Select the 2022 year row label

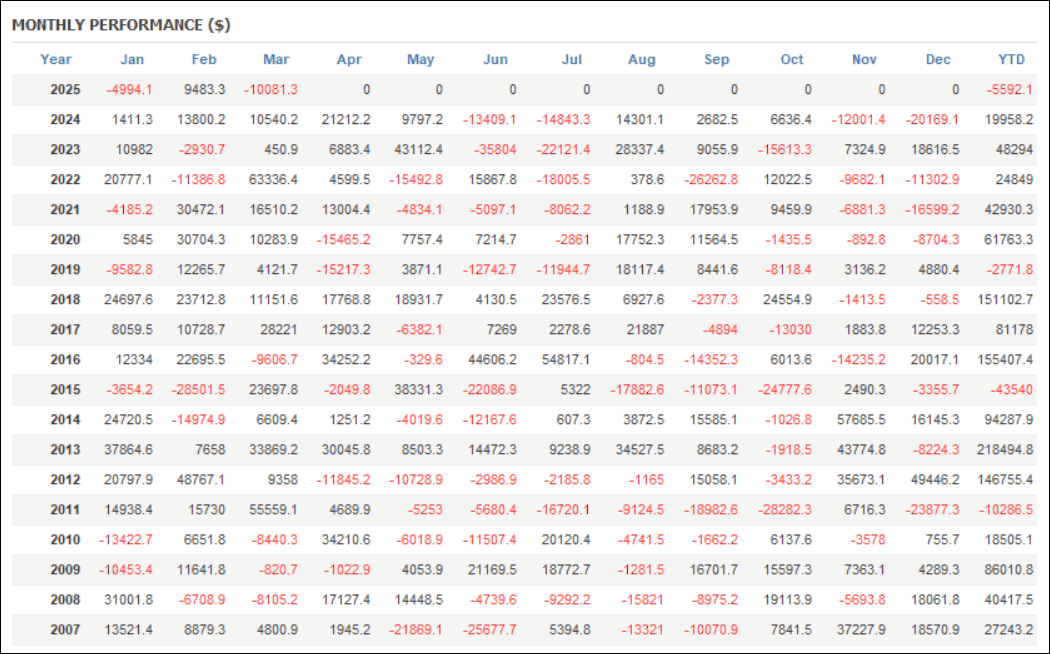pyautogui.click(x=65, y=179)
